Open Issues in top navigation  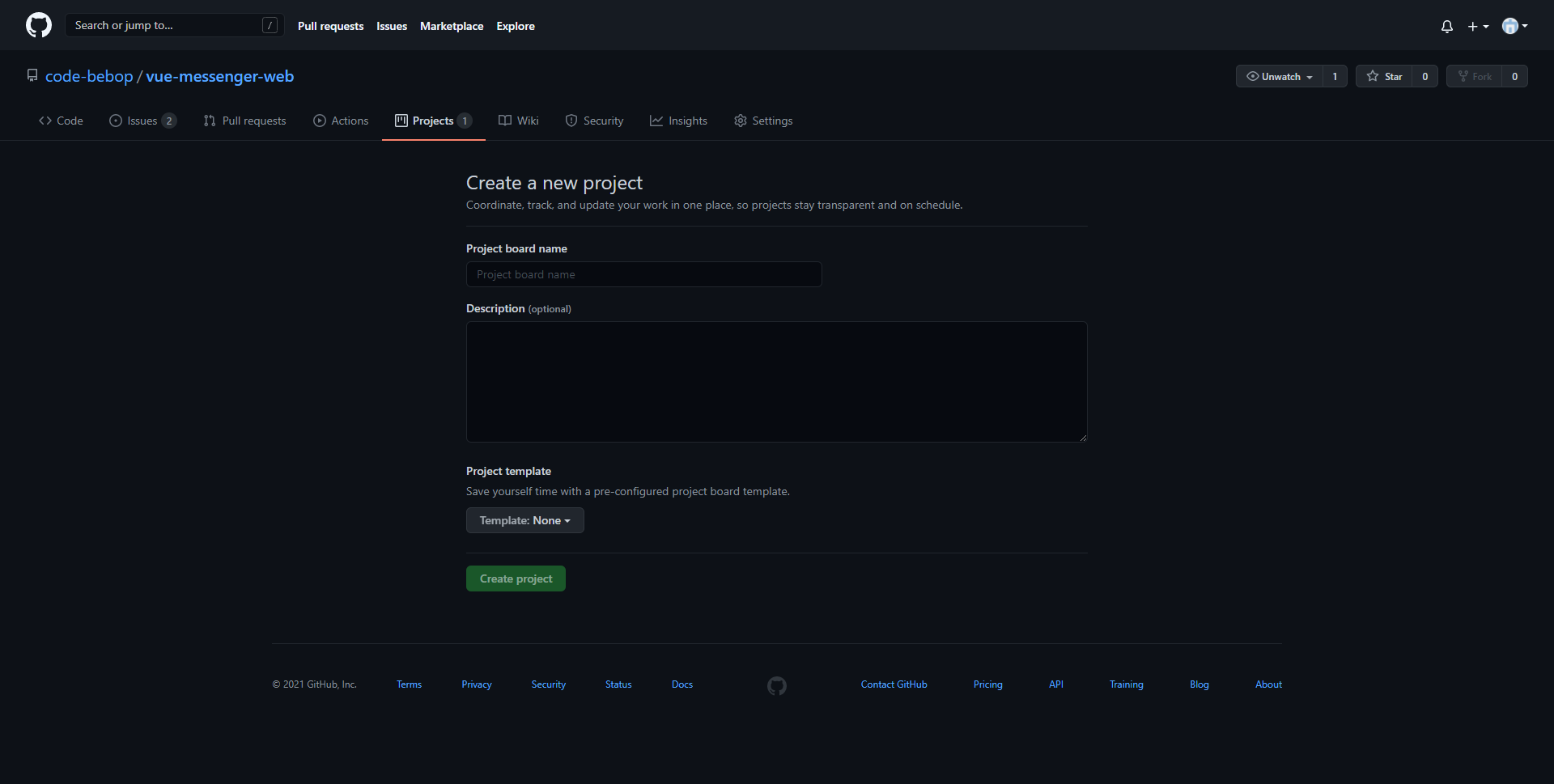pyautogui.click(x=392, y=26)
